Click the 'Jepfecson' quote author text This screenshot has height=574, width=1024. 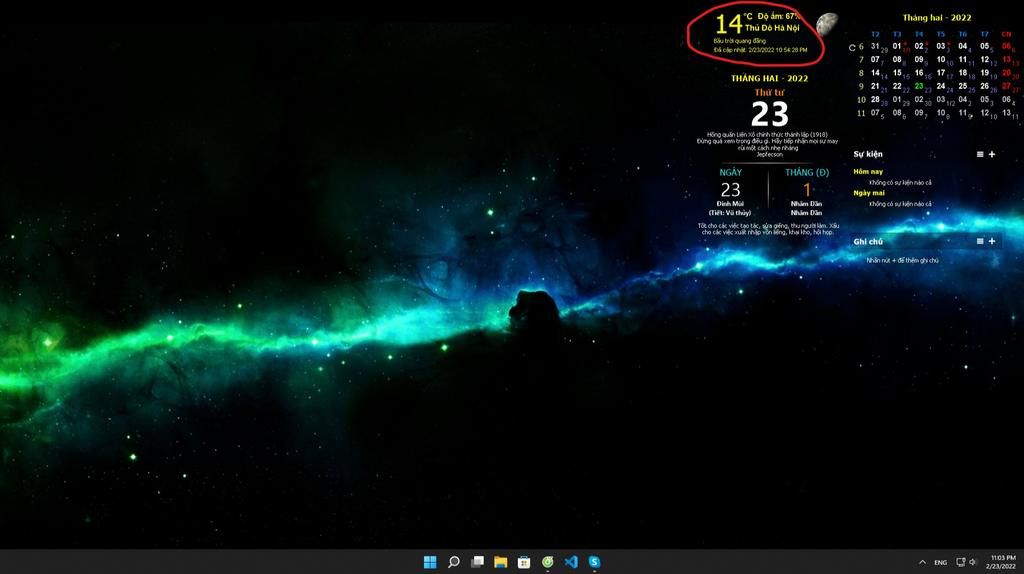(769, 155)
